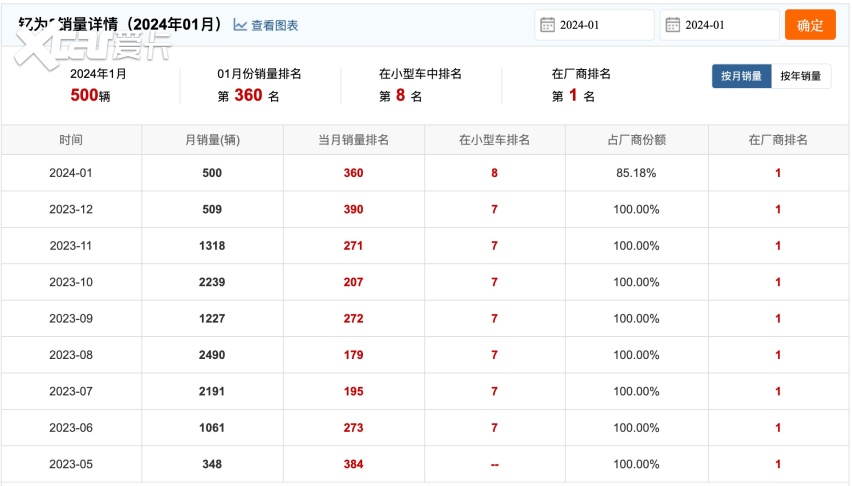This screenshot has width=852, height=486.
Task: Click the 85.18% share cell for 2024-01
Action: 636,173
